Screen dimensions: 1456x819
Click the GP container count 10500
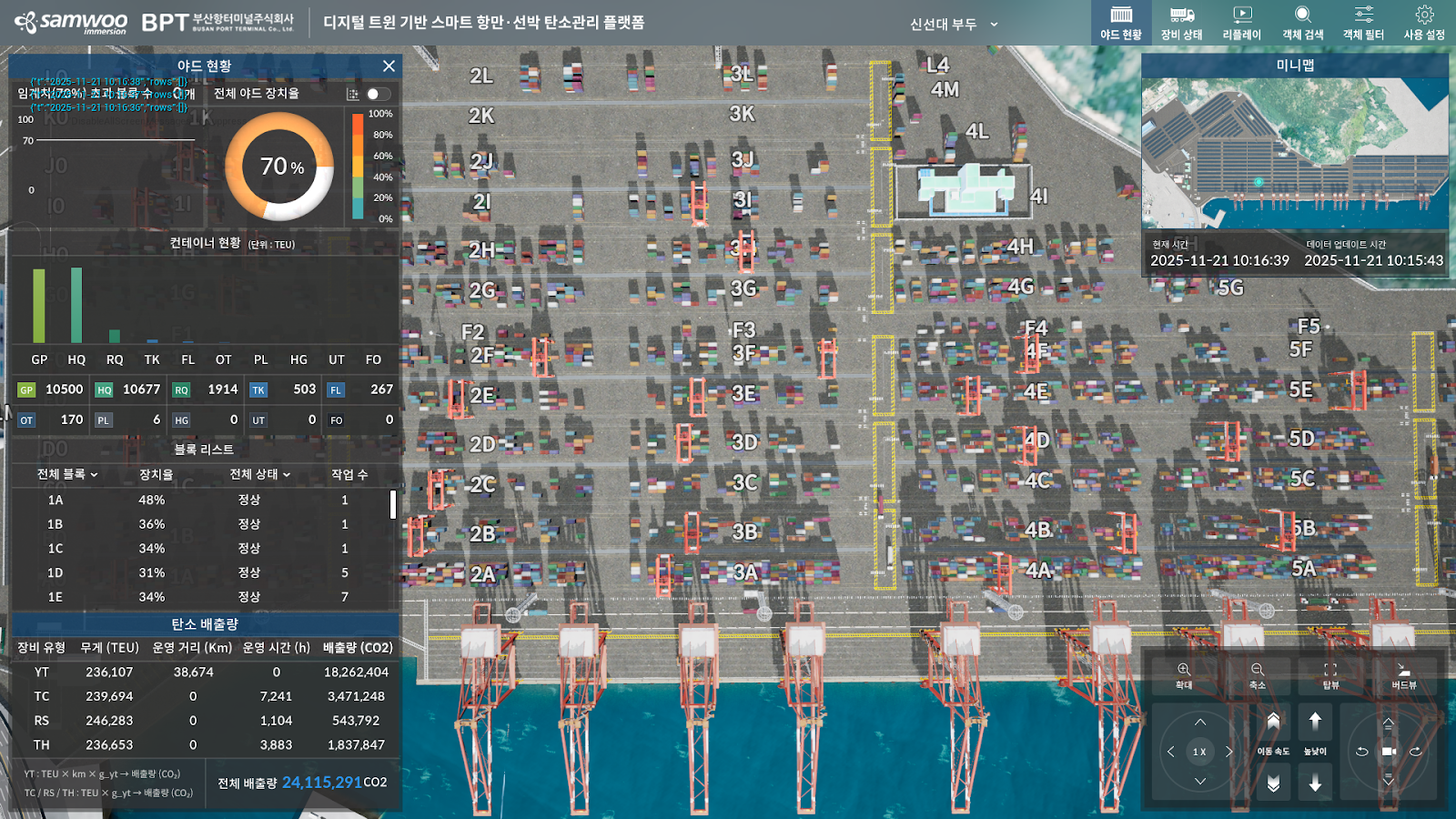[64, 389]
